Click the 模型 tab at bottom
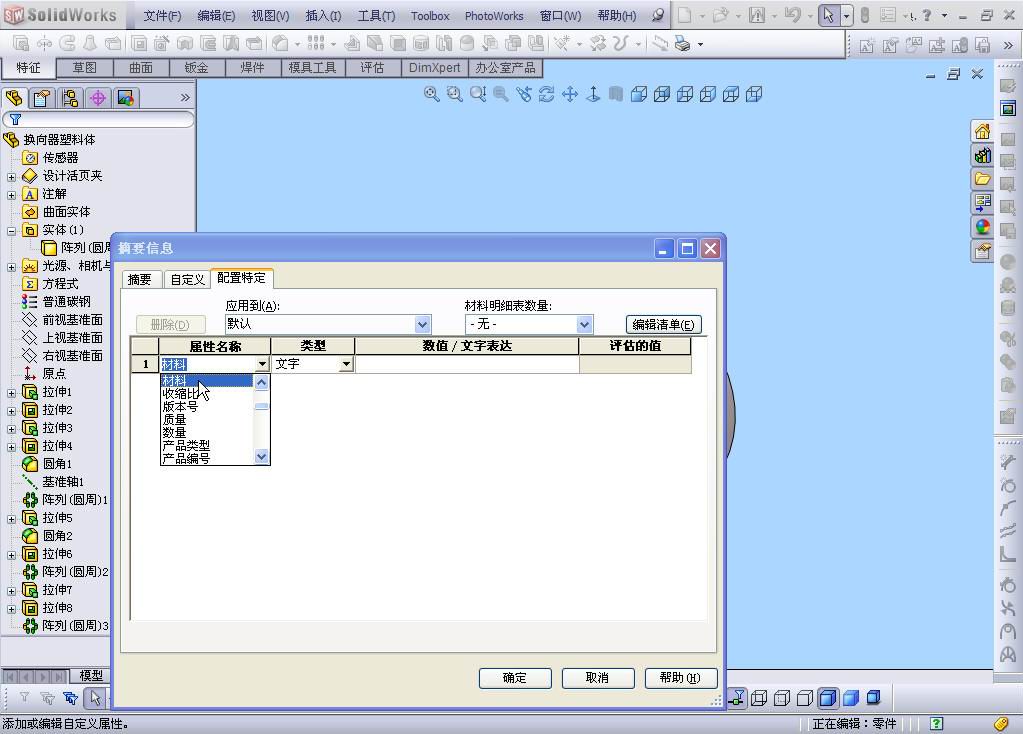 click(91, 675)
